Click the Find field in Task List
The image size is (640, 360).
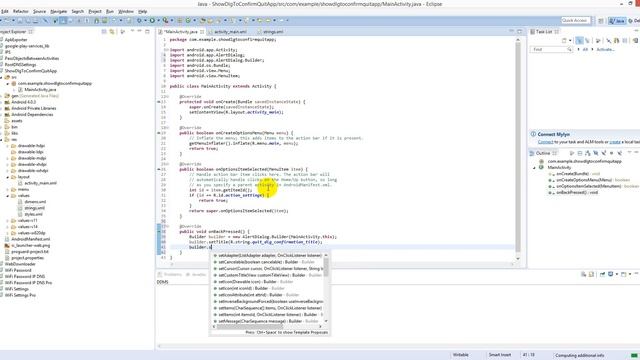pos(551,49)
